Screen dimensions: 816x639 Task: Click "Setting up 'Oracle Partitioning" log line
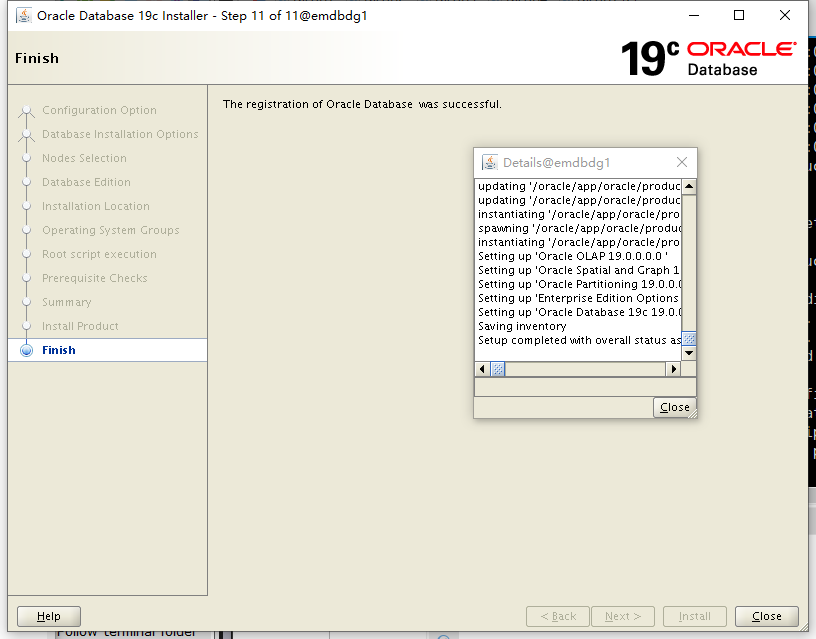click(x=579, y=284)
